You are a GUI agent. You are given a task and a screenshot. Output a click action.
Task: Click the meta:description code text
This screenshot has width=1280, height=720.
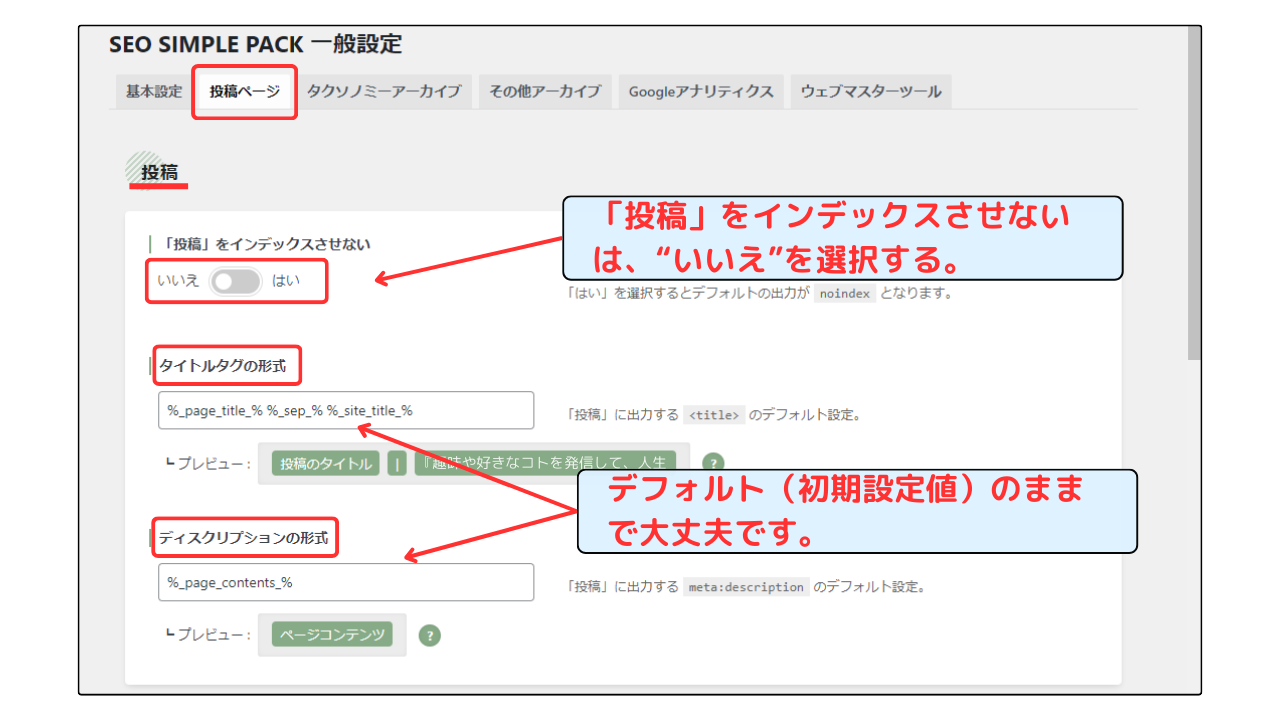pyautogui.click(x=746, y=587)
